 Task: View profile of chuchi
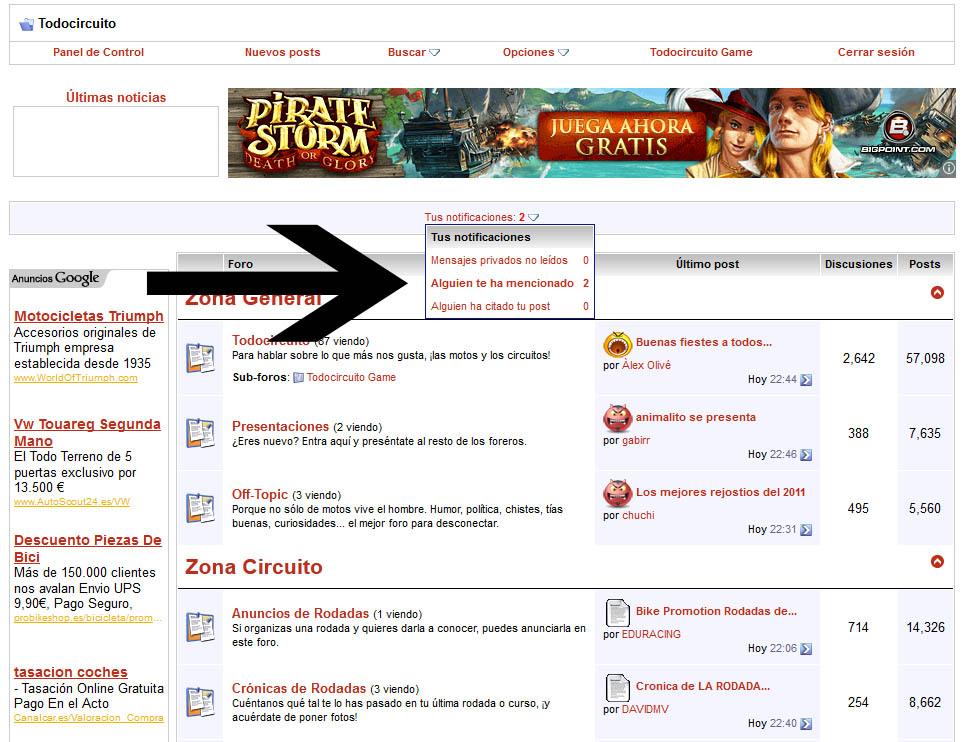click(638, 515)
